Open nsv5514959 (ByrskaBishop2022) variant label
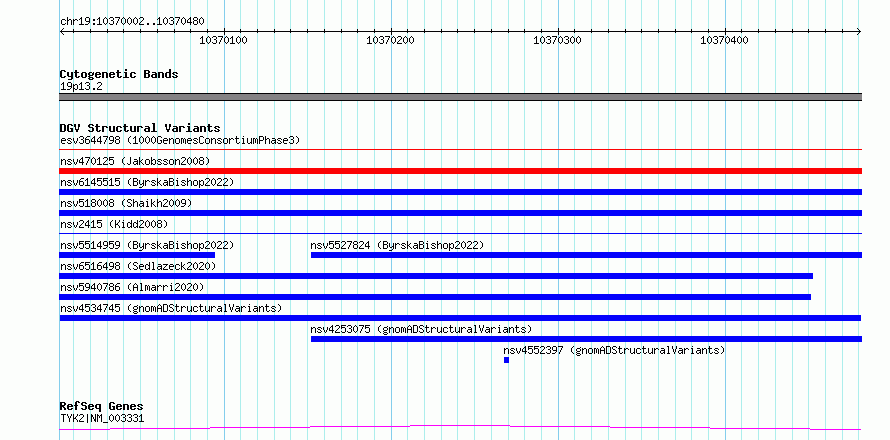This screenshot has height=440, width=890. [x=147, y=245]
